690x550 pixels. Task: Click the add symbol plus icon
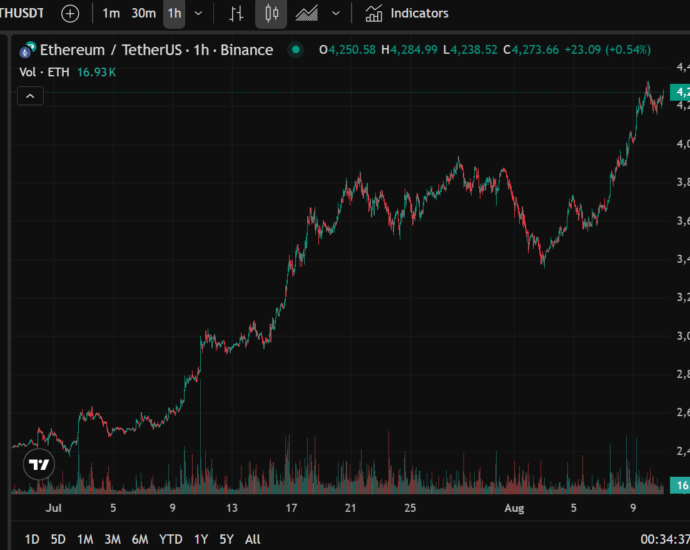(70, 13)
